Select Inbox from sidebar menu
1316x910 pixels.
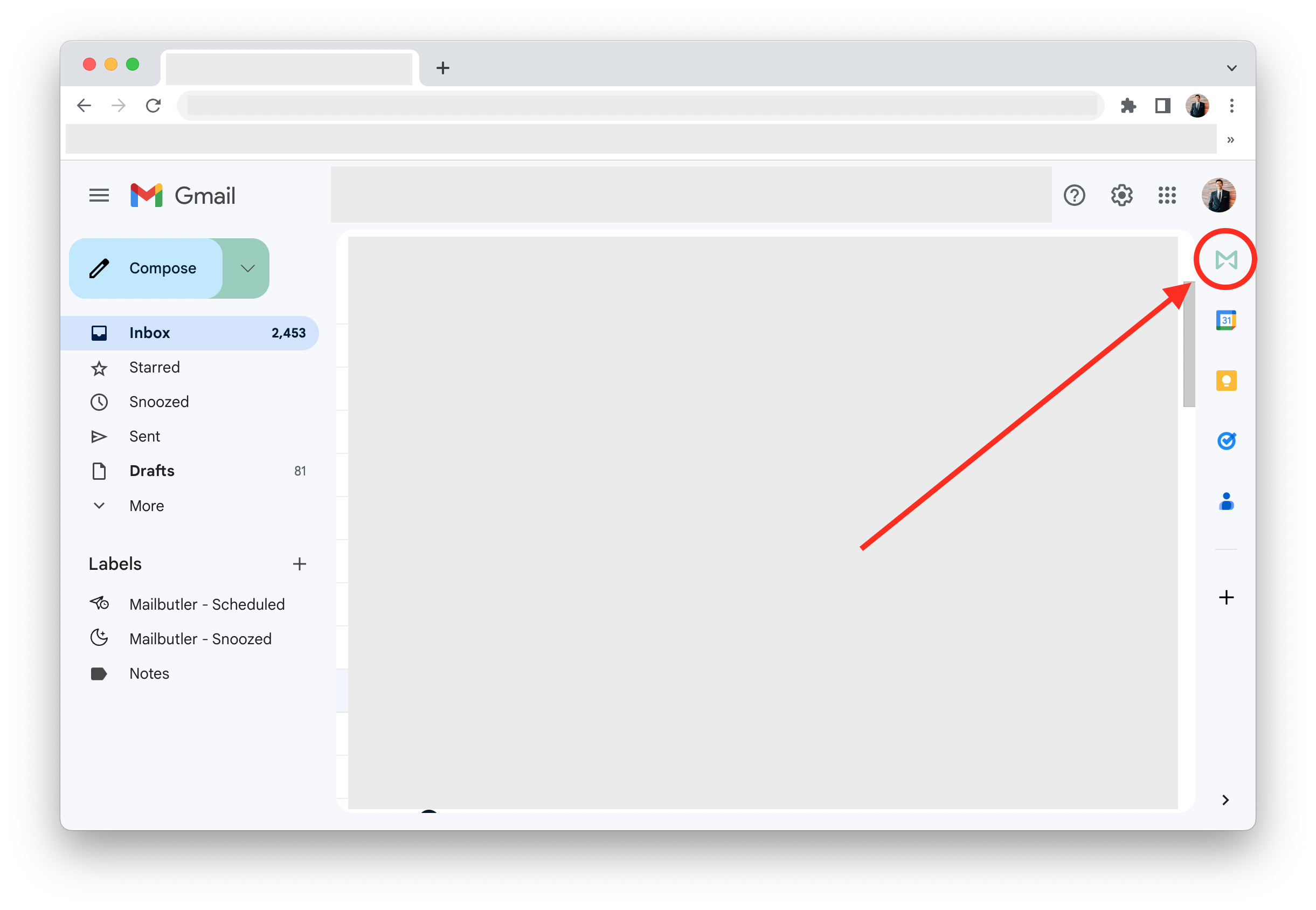pos(149,333)
